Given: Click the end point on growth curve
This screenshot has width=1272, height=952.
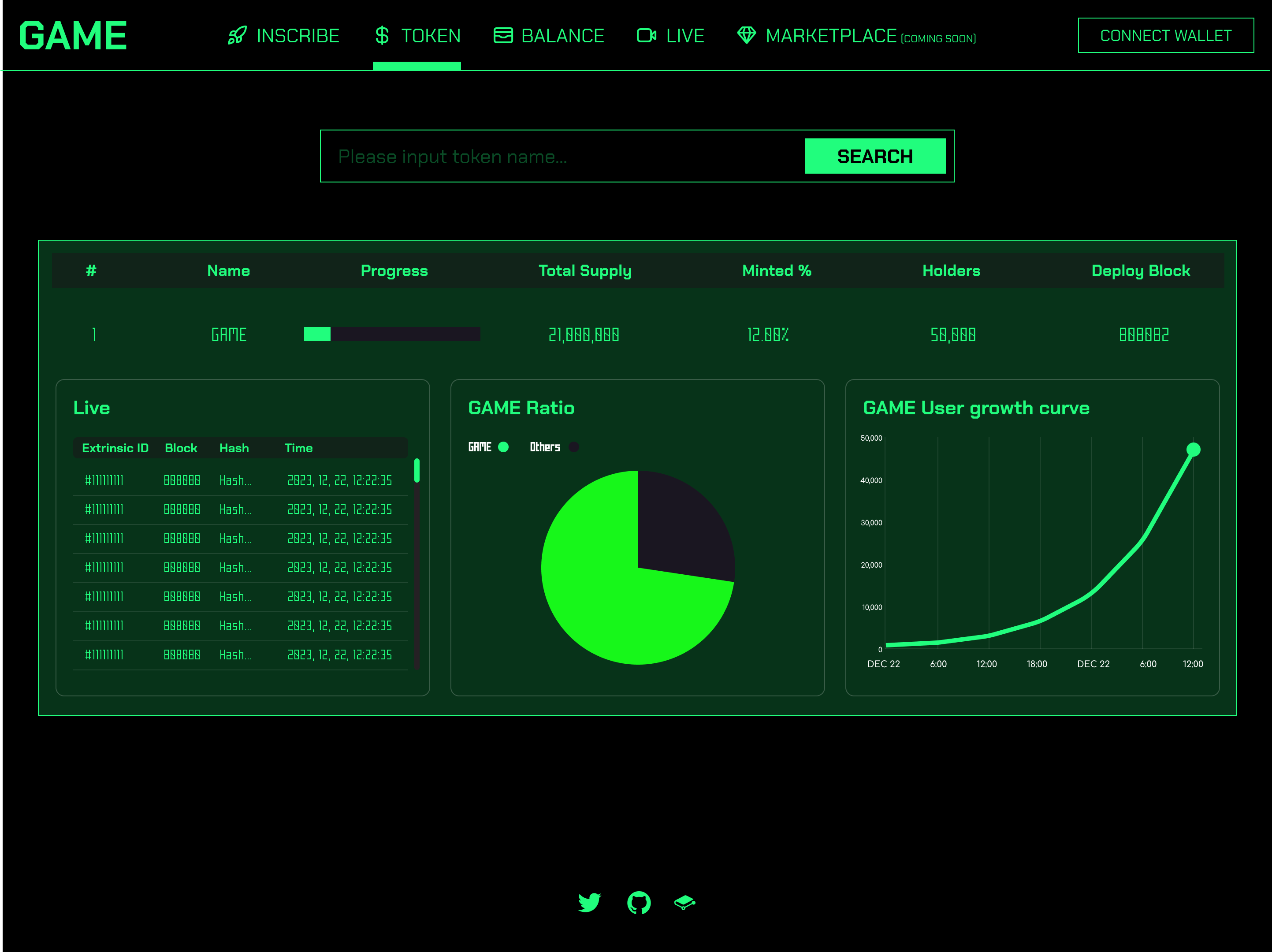Looking at the screenshot, I should coord(1194,450).
